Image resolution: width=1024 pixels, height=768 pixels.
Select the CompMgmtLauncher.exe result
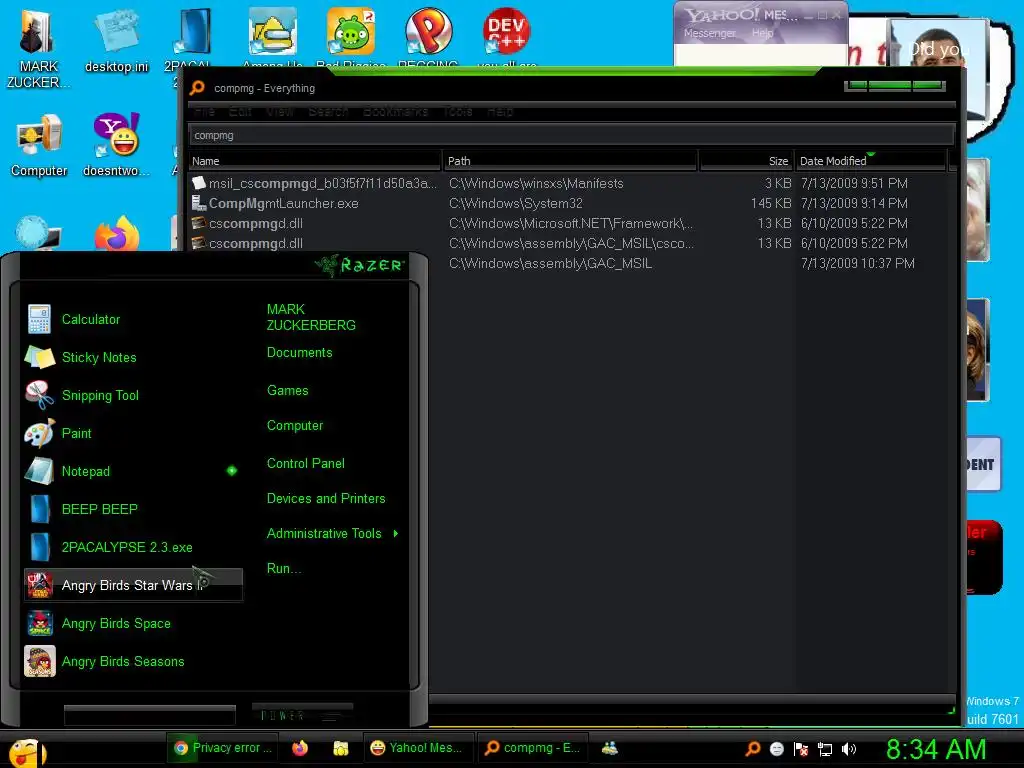(x=283, y=203)
